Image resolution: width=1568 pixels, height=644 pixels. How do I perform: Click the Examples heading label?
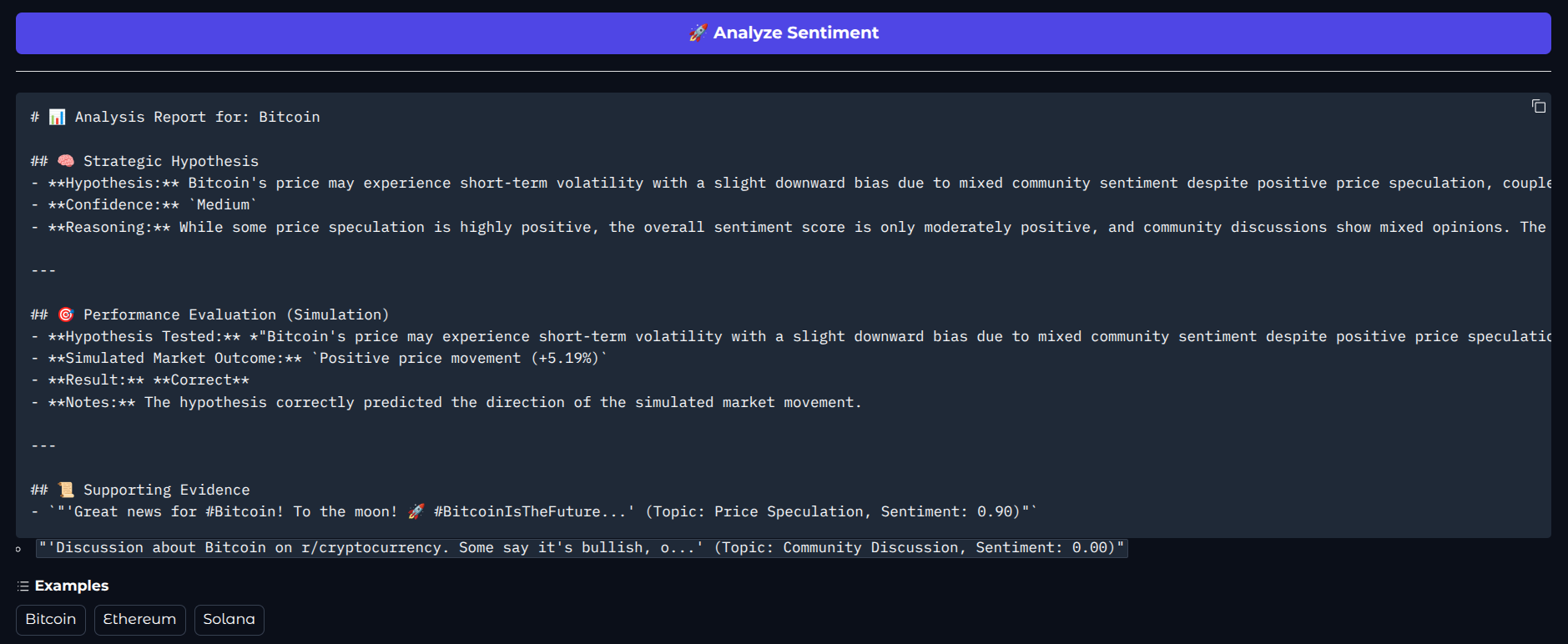[71, 586]
